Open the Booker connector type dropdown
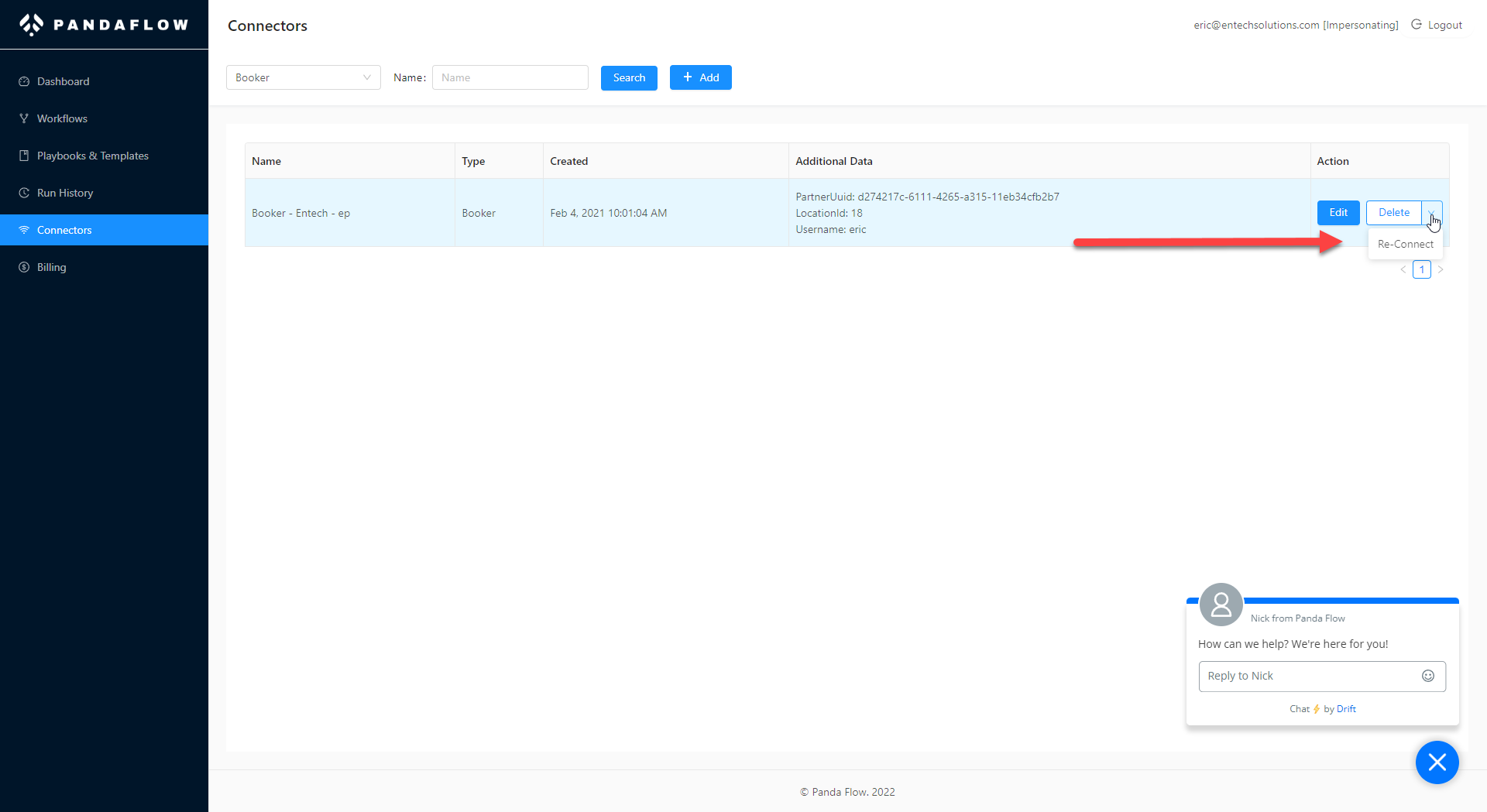This screenshot has height=812, width=1487. click(304, 77)
